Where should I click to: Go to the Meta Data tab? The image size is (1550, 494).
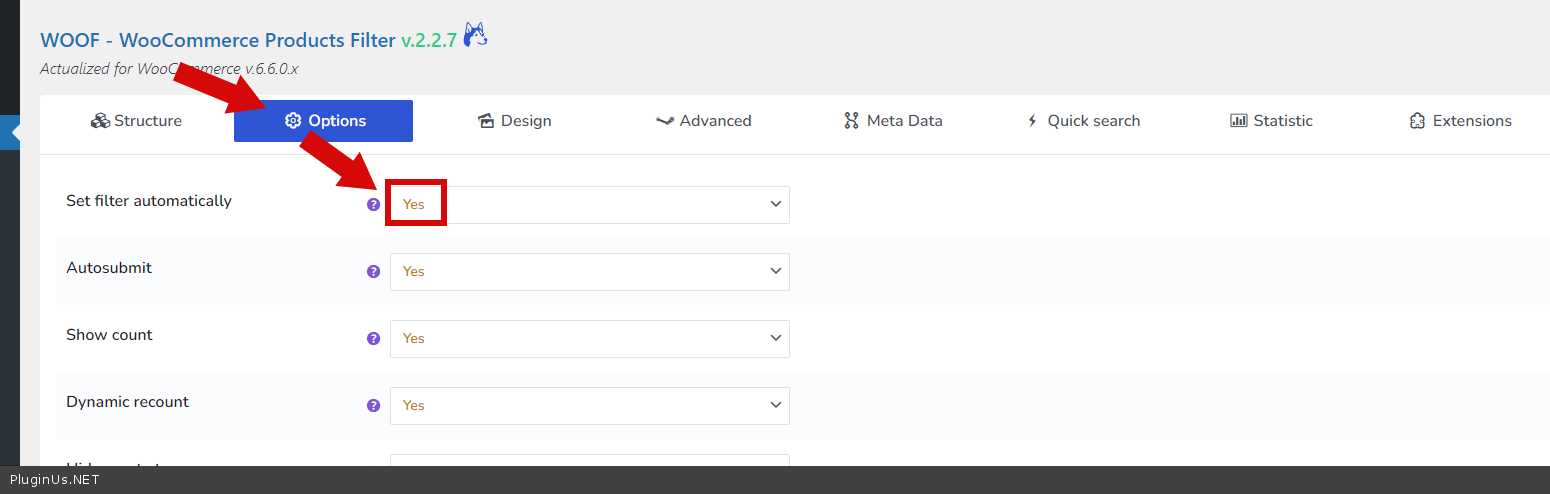(x=893, y=121)
